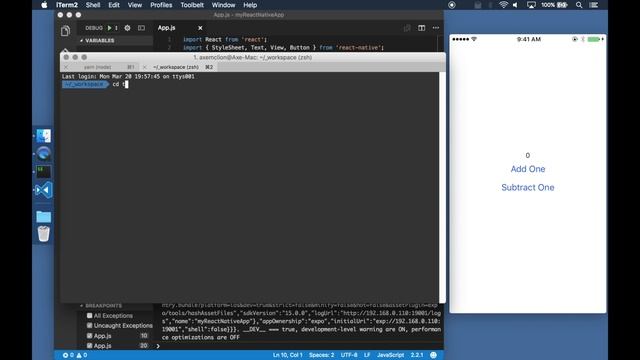Open Visual Studio Code from the Dock

(44, 190)
